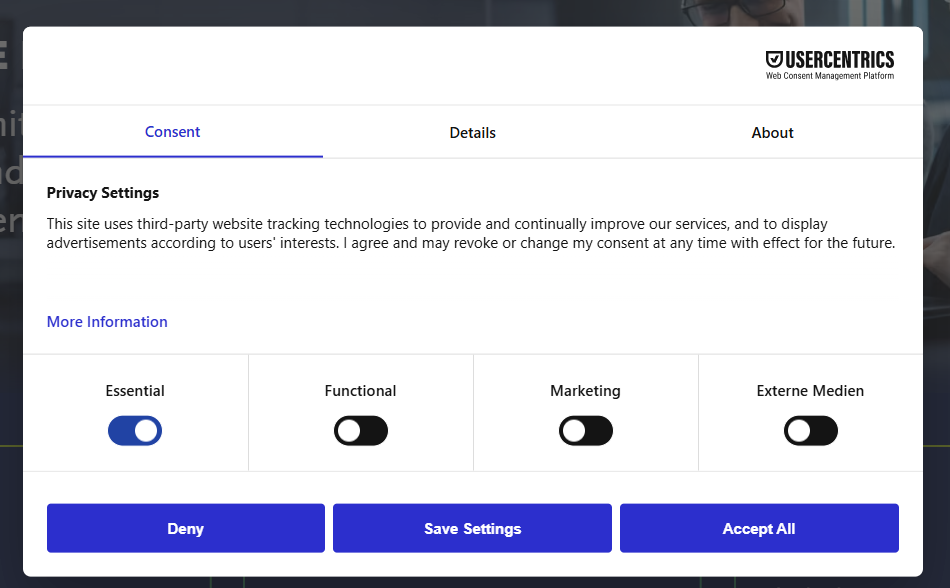
Task: Switch to the Consent tab
Action: pos(173,132)
